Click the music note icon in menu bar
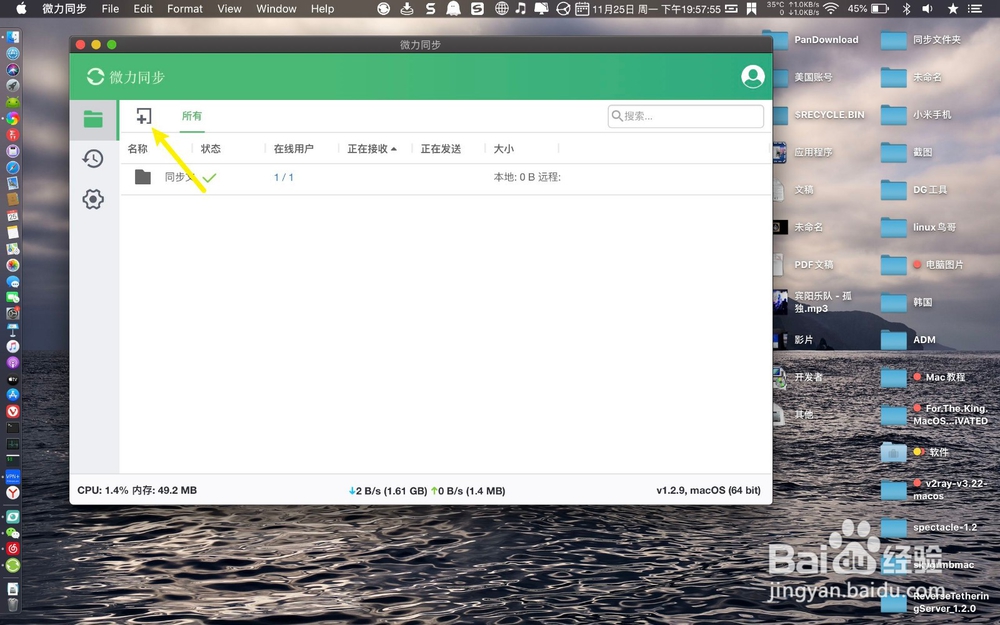Image resolution: width=1000 pixels, height=625 pixels. coord(521,8)
